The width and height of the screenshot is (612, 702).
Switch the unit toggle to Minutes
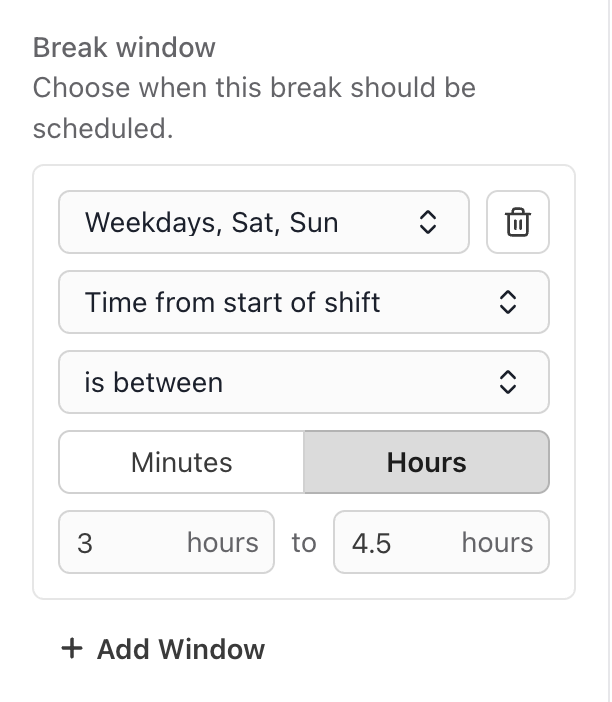pos(181,462)
